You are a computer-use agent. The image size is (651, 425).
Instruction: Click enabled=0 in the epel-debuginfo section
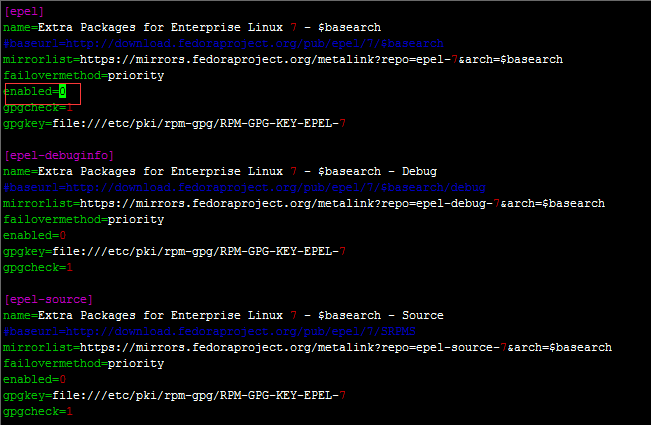pos(35,235)
